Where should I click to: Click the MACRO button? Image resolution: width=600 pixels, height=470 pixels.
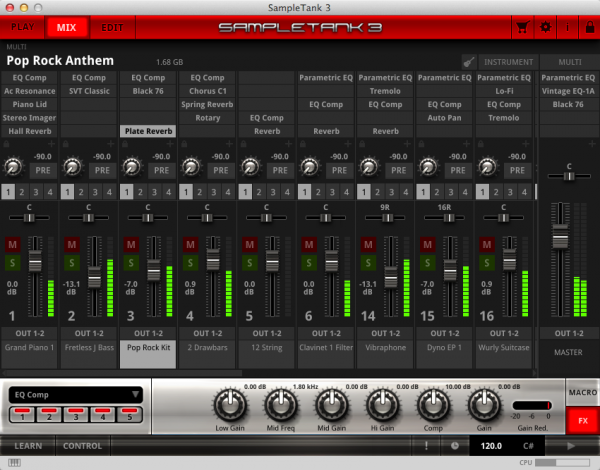point(581,394)
